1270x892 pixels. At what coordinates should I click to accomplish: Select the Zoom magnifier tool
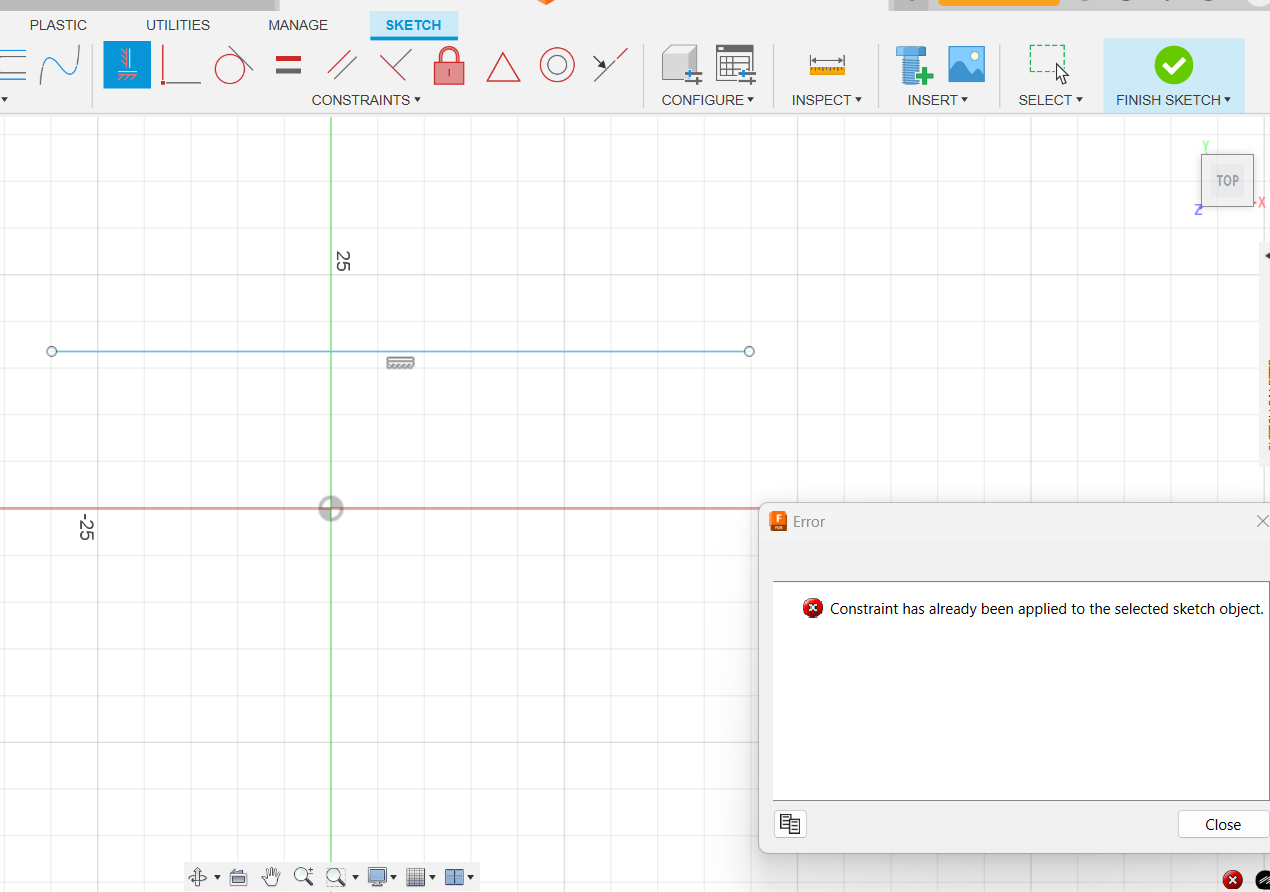click(303, 877)
